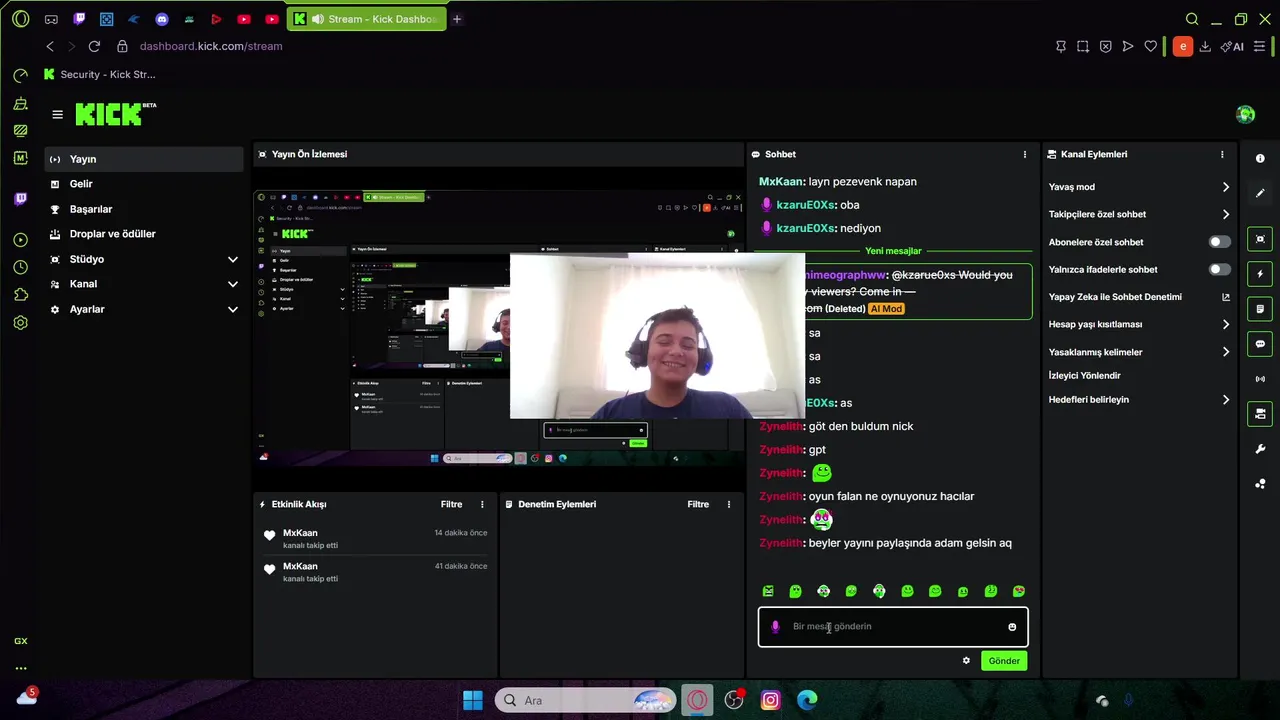Click in the Bir mesaj gönderin field

[893, 627]
